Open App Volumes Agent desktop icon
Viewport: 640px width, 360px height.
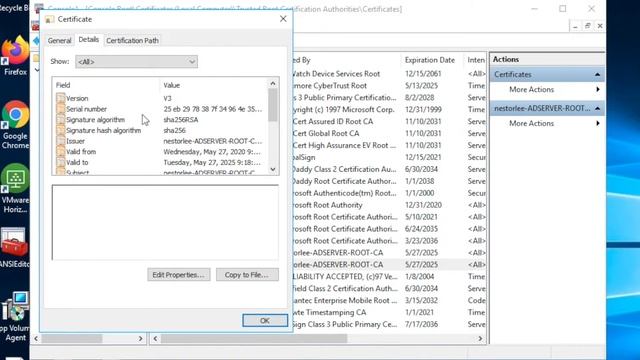click(15, 316)
